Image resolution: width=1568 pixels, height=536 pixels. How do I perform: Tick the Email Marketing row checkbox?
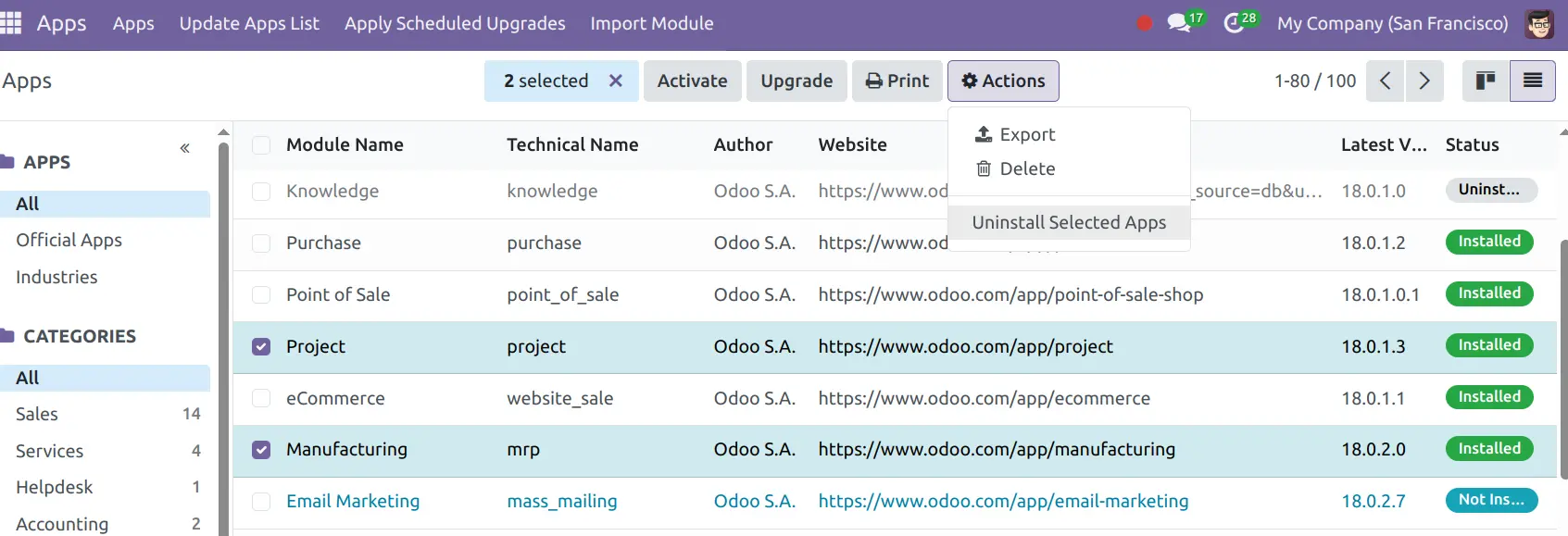(x=261, y=501)
